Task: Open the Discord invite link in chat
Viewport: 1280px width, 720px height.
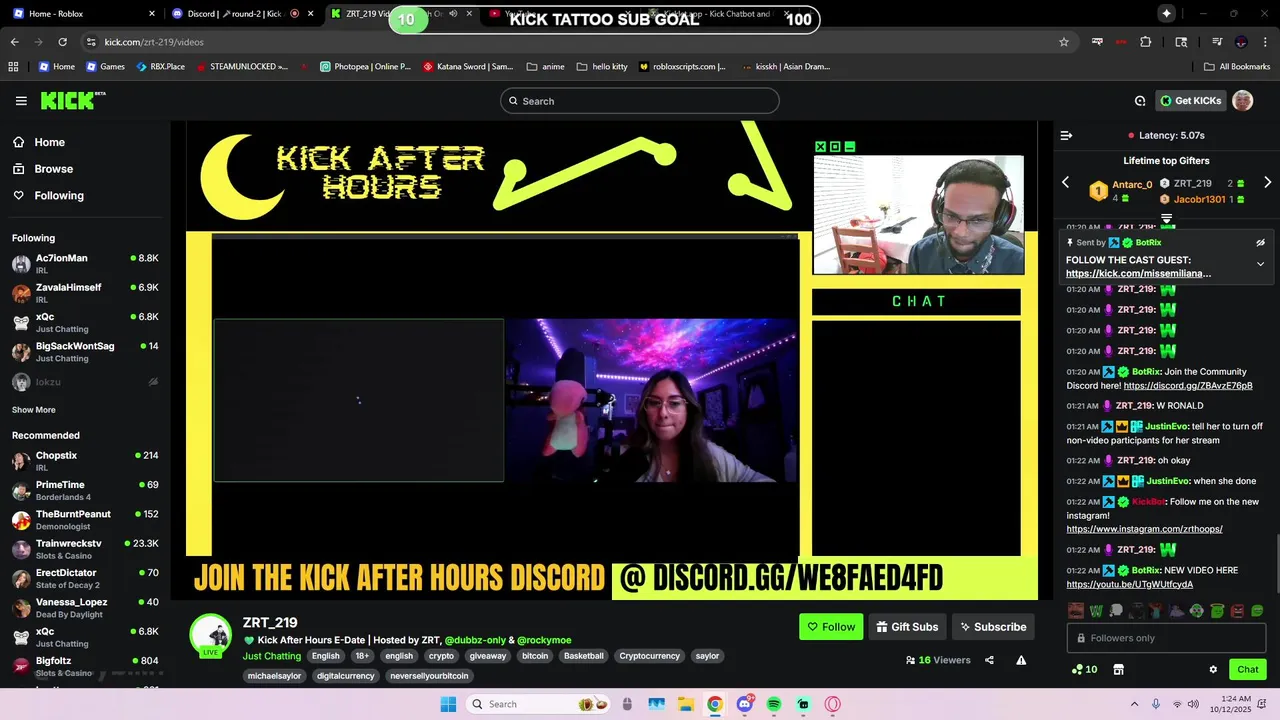Action: click(1188, 386)
